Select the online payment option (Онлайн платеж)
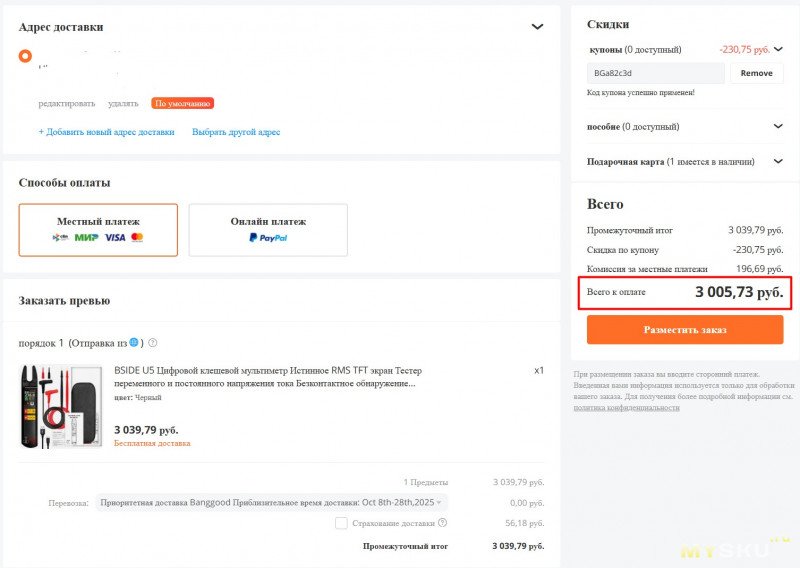 (x=268, y=230)
